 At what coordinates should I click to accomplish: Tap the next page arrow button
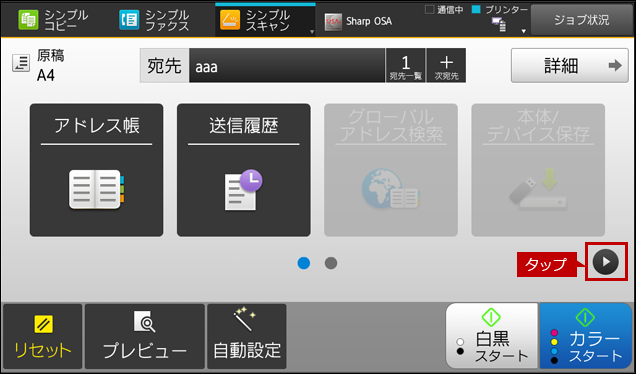point(606,262)
